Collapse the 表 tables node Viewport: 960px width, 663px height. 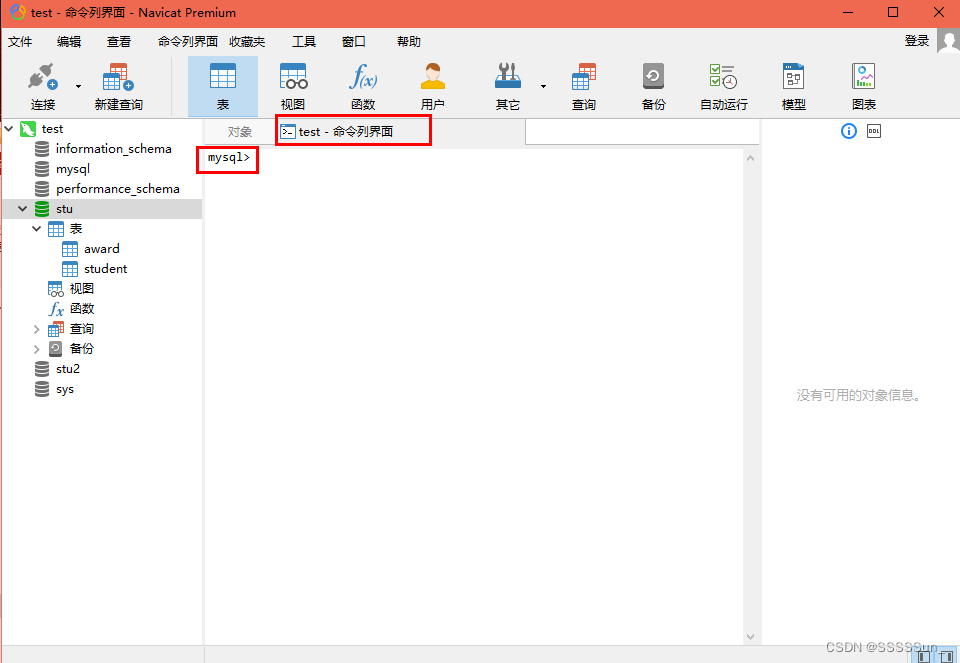[37, 229]
